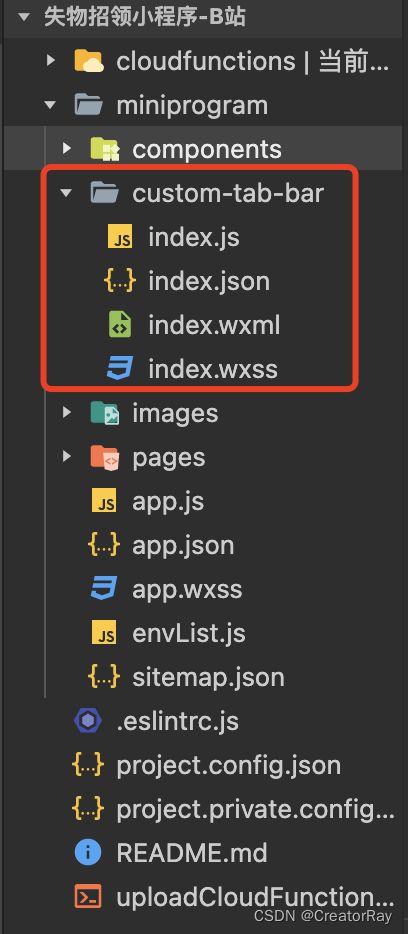Image resolution: width=408 pixels, height=934 pixels.
Task: Select the pages folder name
Action: (x=169, y=458)
